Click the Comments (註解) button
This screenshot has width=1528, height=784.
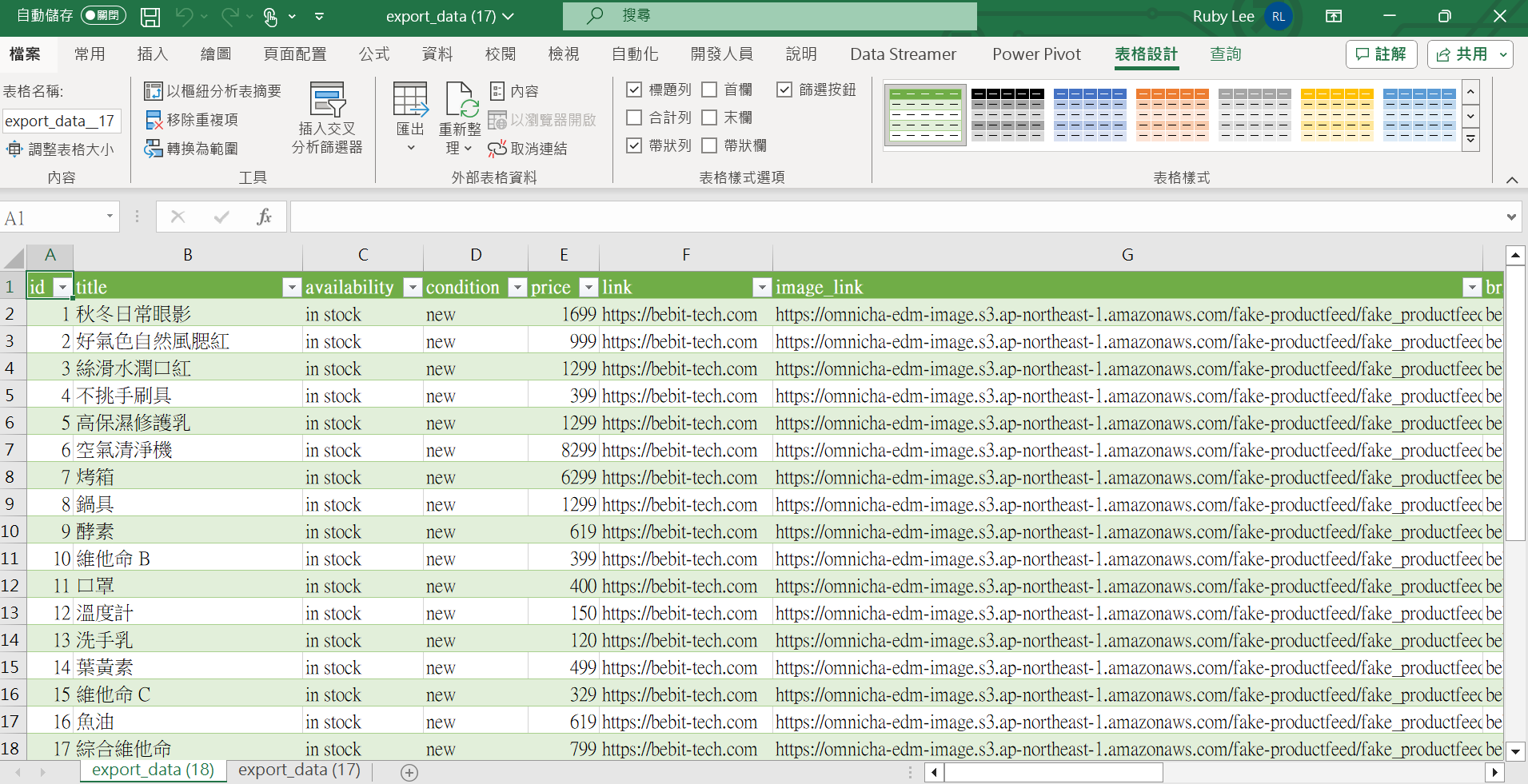pyautogui.click(x=1381, y=54)
